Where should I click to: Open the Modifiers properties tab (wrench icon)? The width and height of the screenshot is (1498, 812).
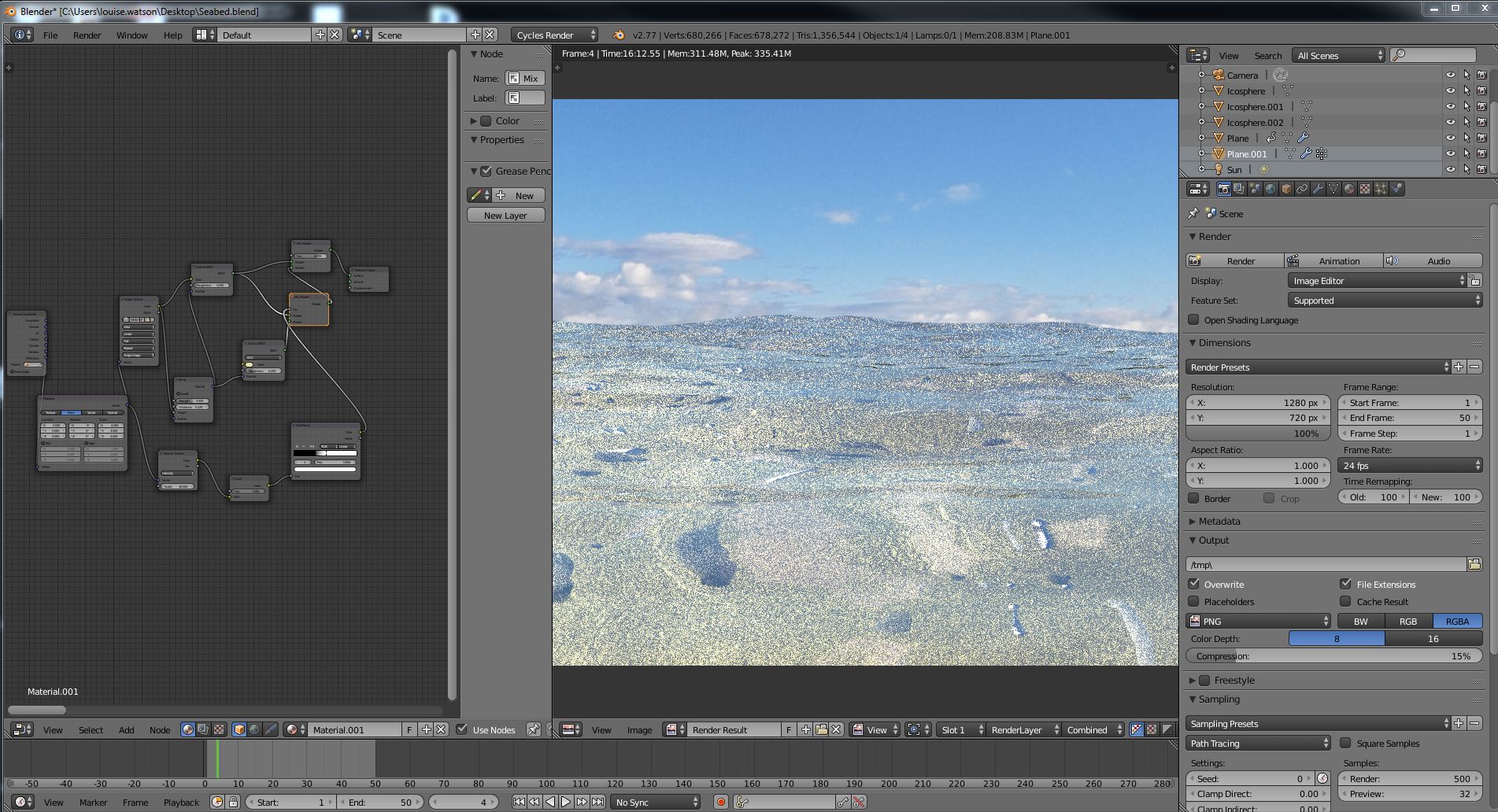click(1318, 189)
